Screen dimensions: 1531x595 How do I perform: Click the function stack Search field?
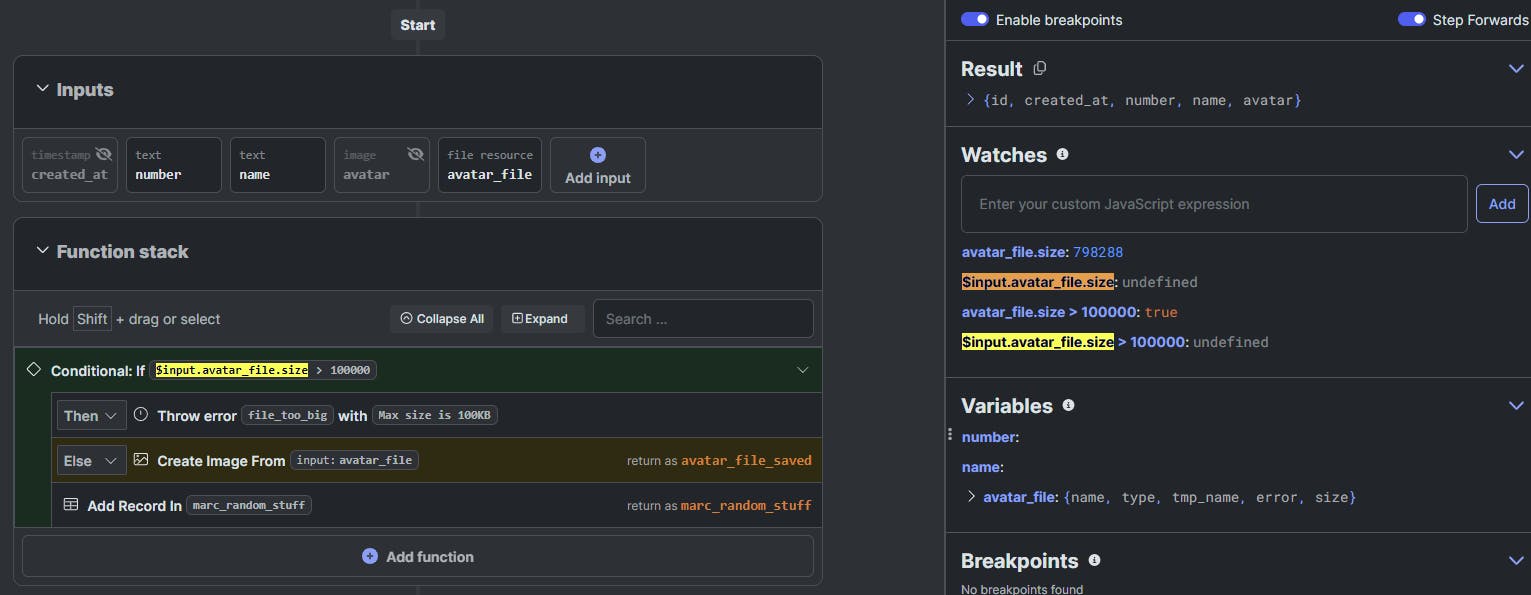click(x=703, y=319)
